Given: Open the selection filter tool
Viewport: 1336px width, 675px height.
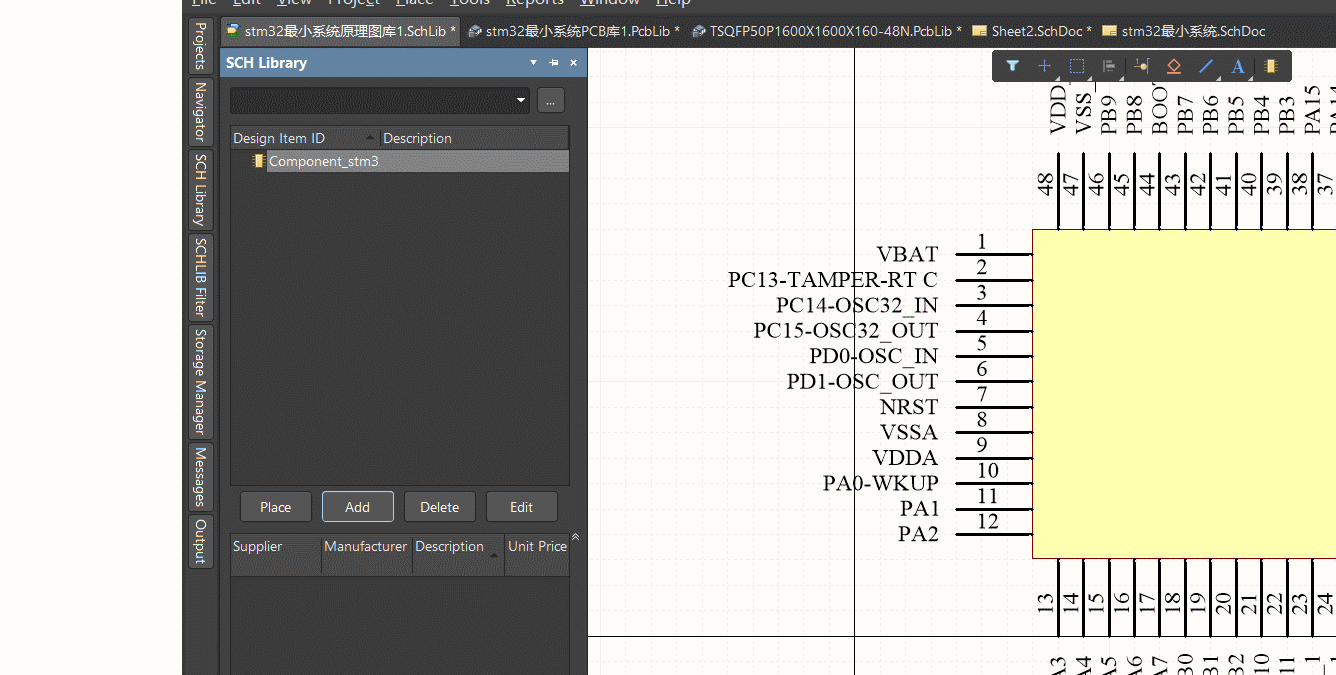Looking at the screenshot, I should [x=1013, y=67].
